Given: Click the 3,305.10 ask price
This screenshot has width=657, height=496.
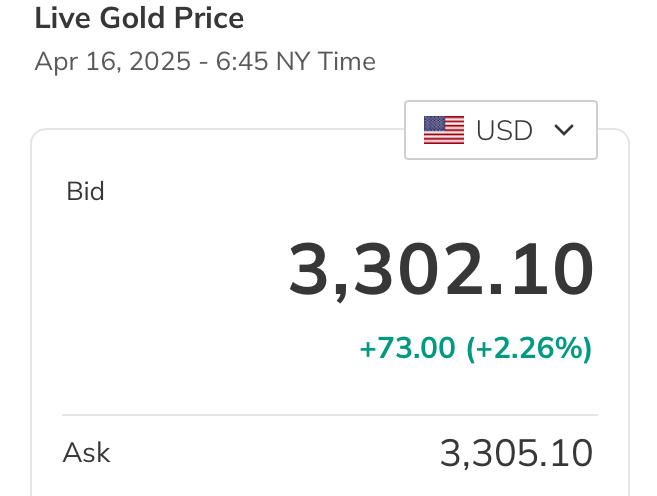Looking at the screenshot, I should [x=516, y=453].
